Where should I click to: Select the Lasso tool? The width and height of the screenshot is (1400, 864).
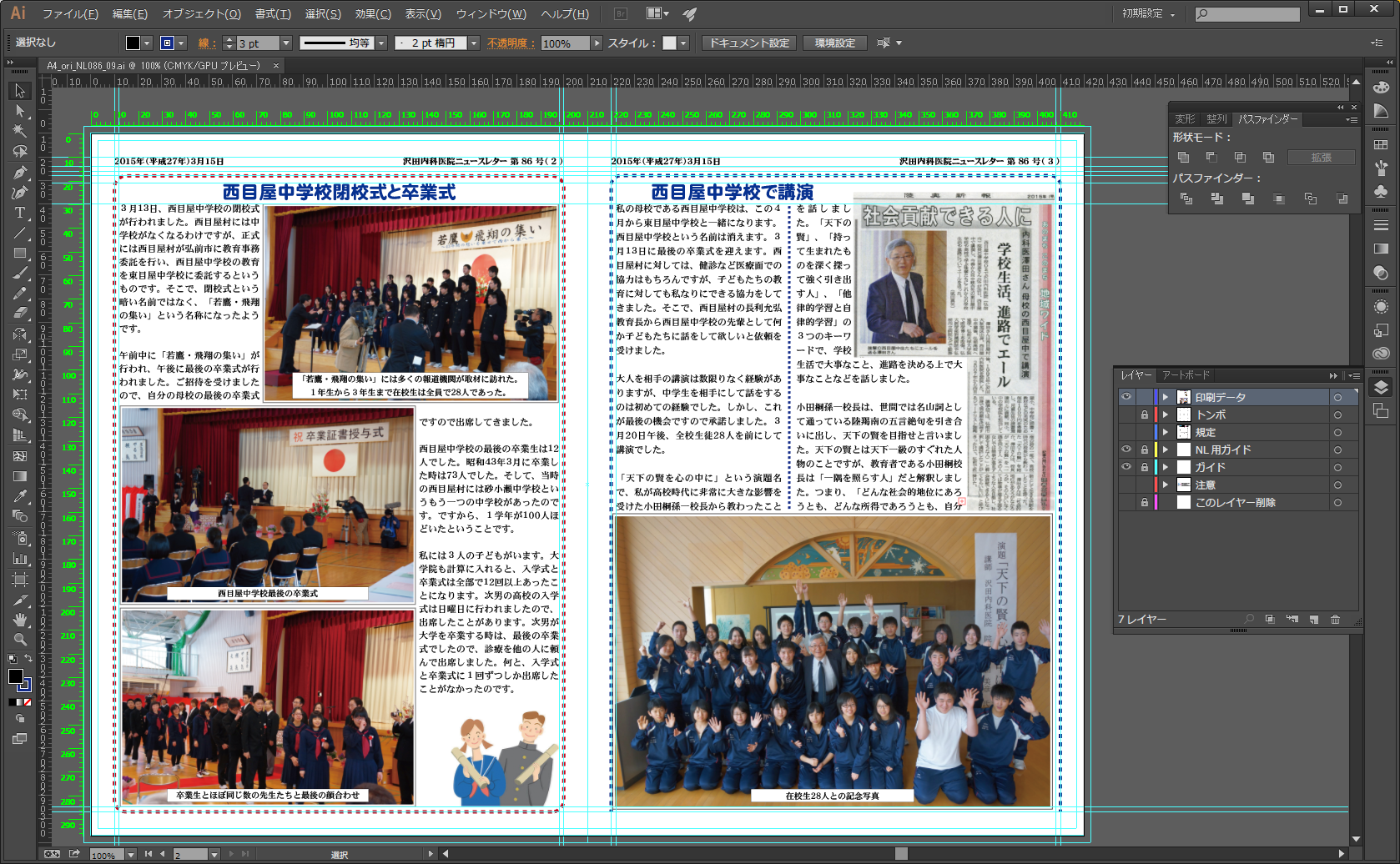tap(20, 152)
